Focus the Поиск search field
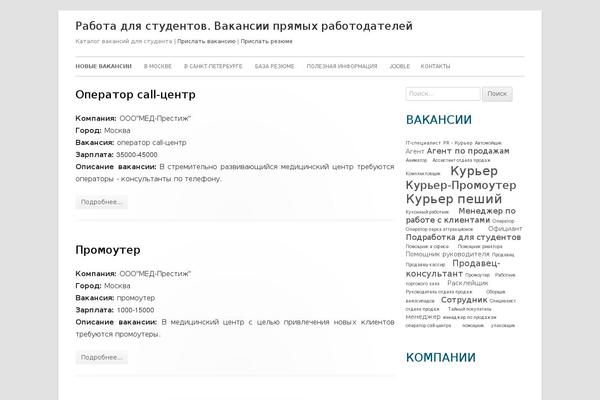 (x=443, y=94)
